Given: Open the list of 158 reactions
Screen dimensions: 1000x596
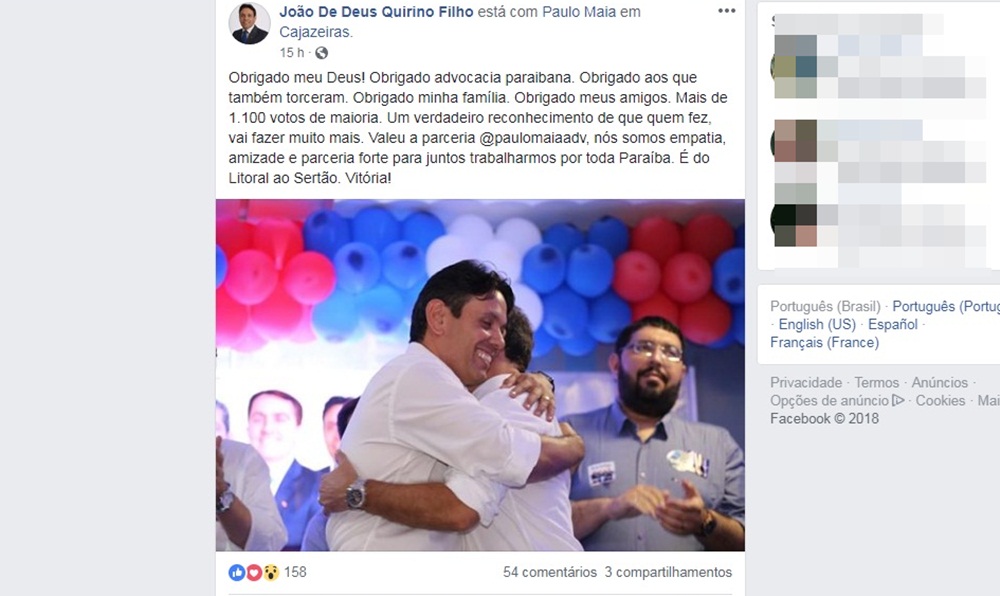Looking at the screenshot, I should (295, 572).
